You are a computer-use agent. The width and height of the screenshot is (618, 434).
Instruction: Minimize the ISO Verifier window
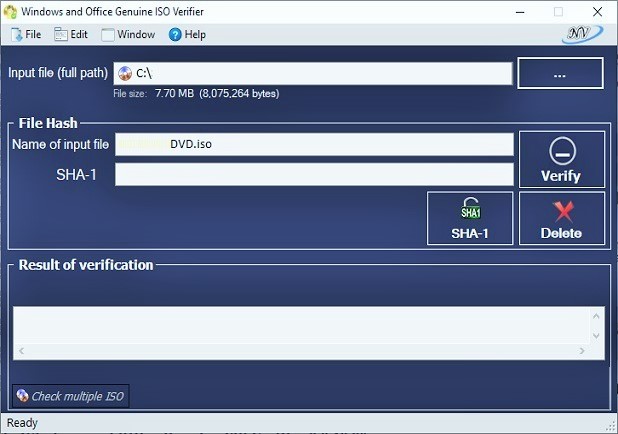coord(520,12)
